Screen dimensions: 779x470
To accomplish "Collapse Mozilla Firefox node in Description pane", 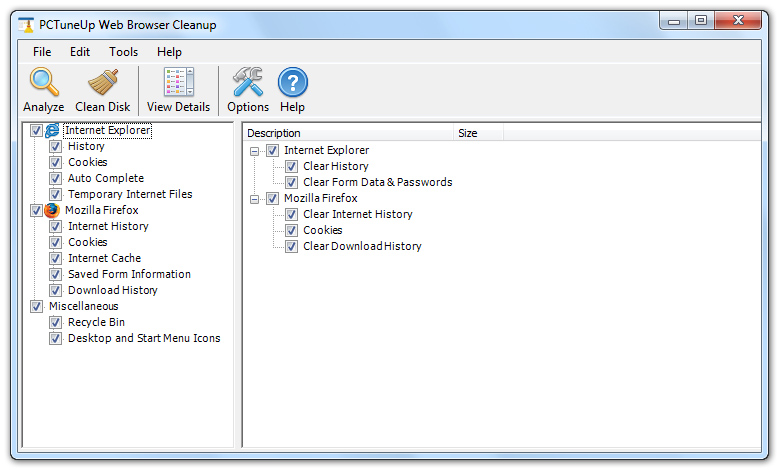I will [x=254, y=199].
